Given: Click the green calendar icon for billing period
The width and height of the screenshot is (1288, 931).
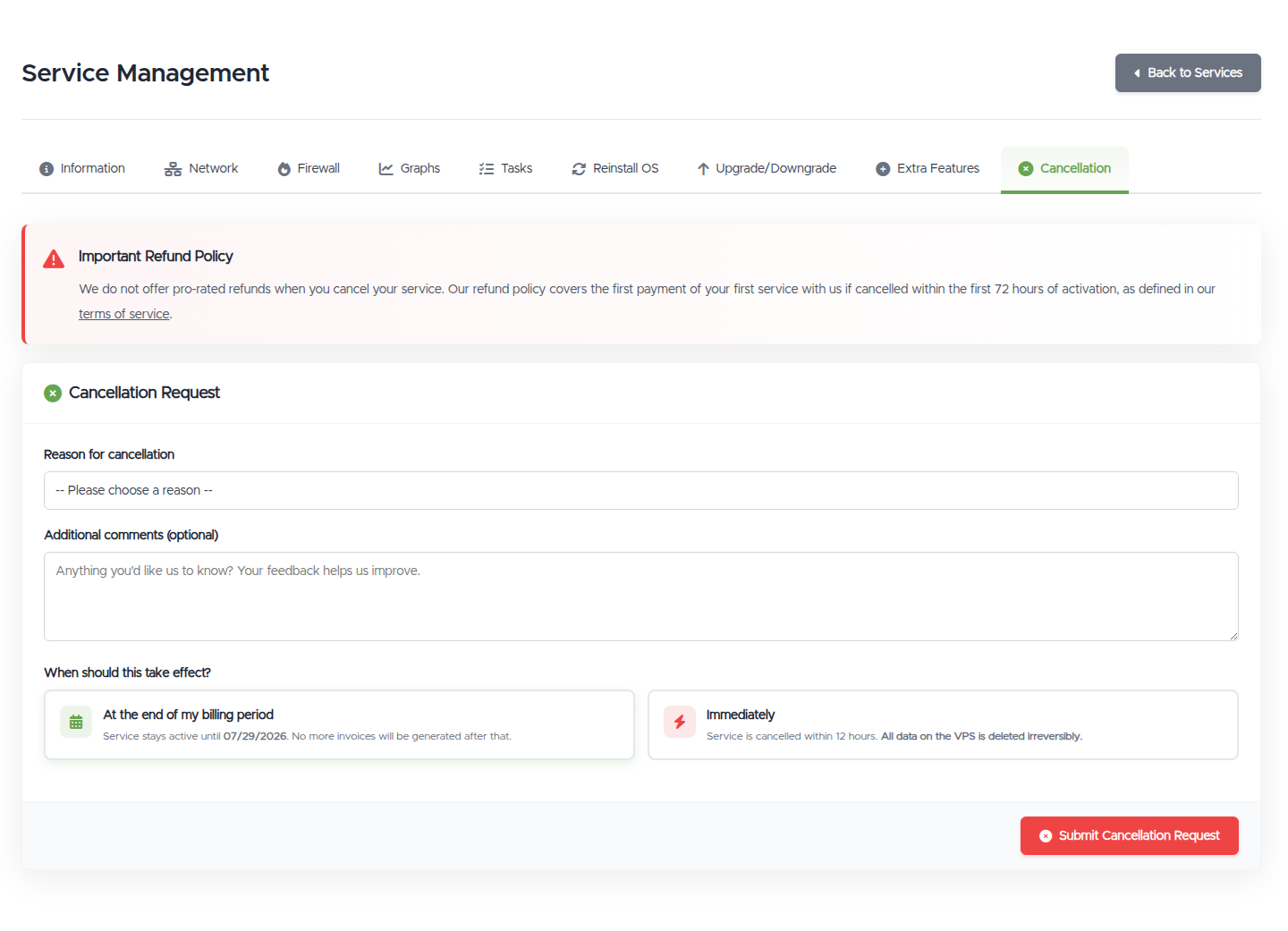Looking at the screenshot, I should coord(76,723).
